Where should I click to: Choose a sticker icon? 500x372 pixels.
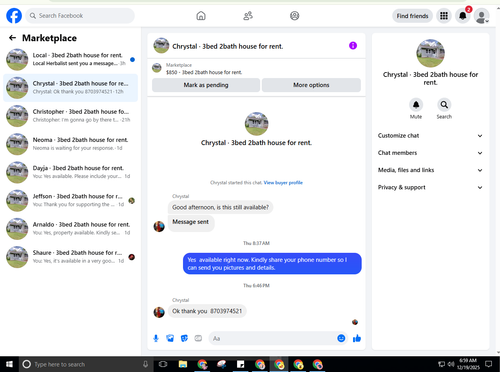184,339
